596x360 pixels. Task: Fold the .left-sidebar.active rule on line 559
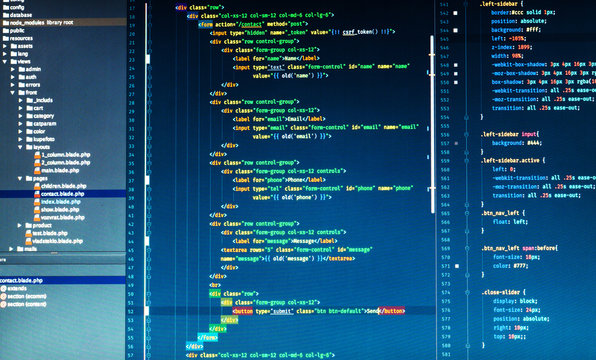point(466,161)
